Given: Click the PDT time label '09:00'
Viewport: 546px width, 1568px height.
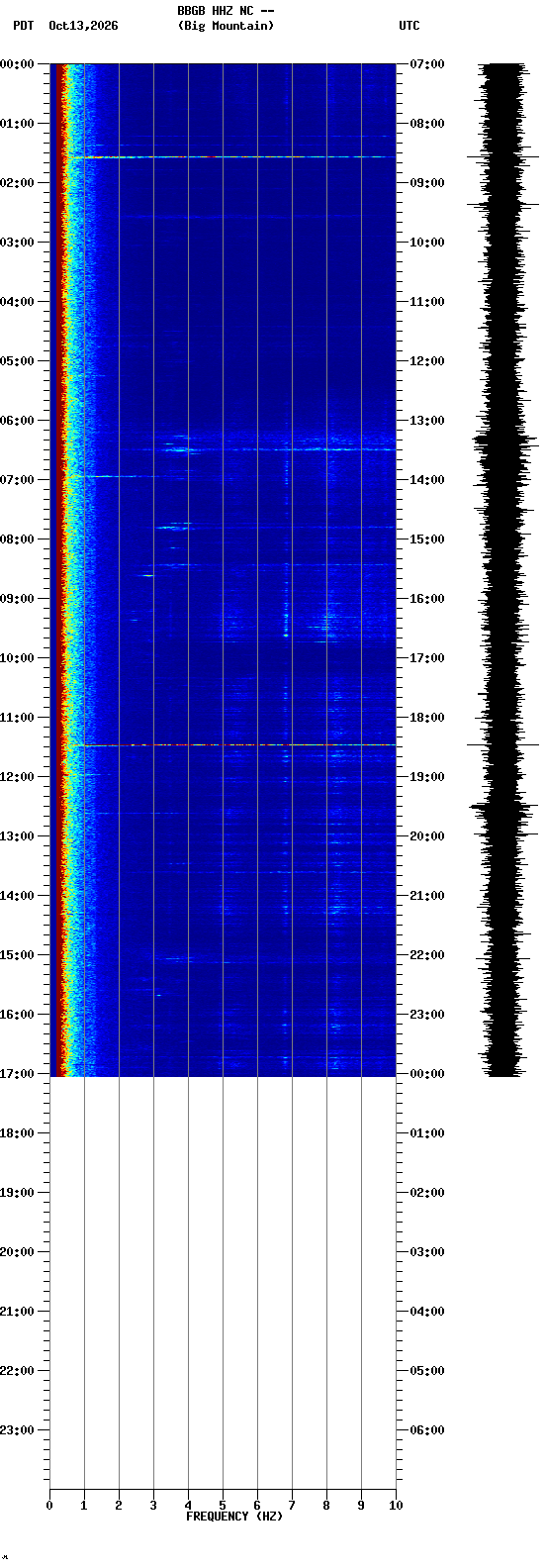Looking at the screenshot, I should pos(19,599).
